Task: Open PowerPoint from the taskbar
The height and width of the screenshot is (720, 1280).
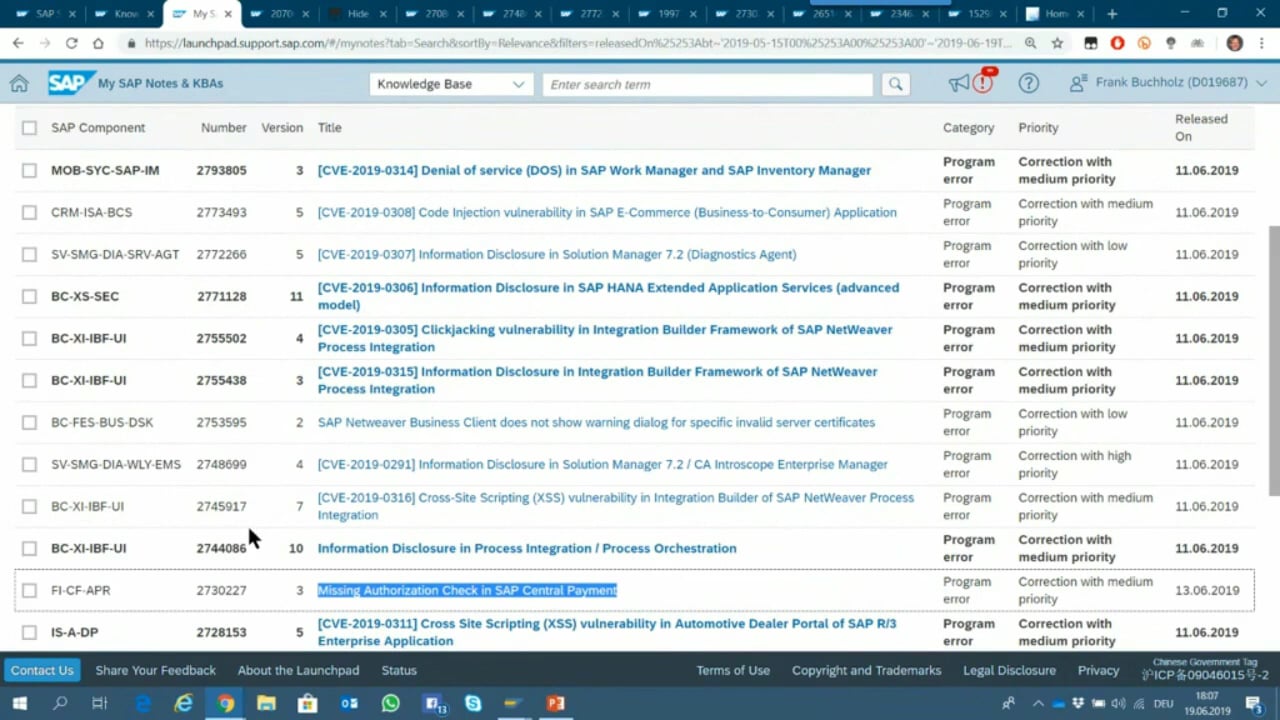Action: [556, 704]
